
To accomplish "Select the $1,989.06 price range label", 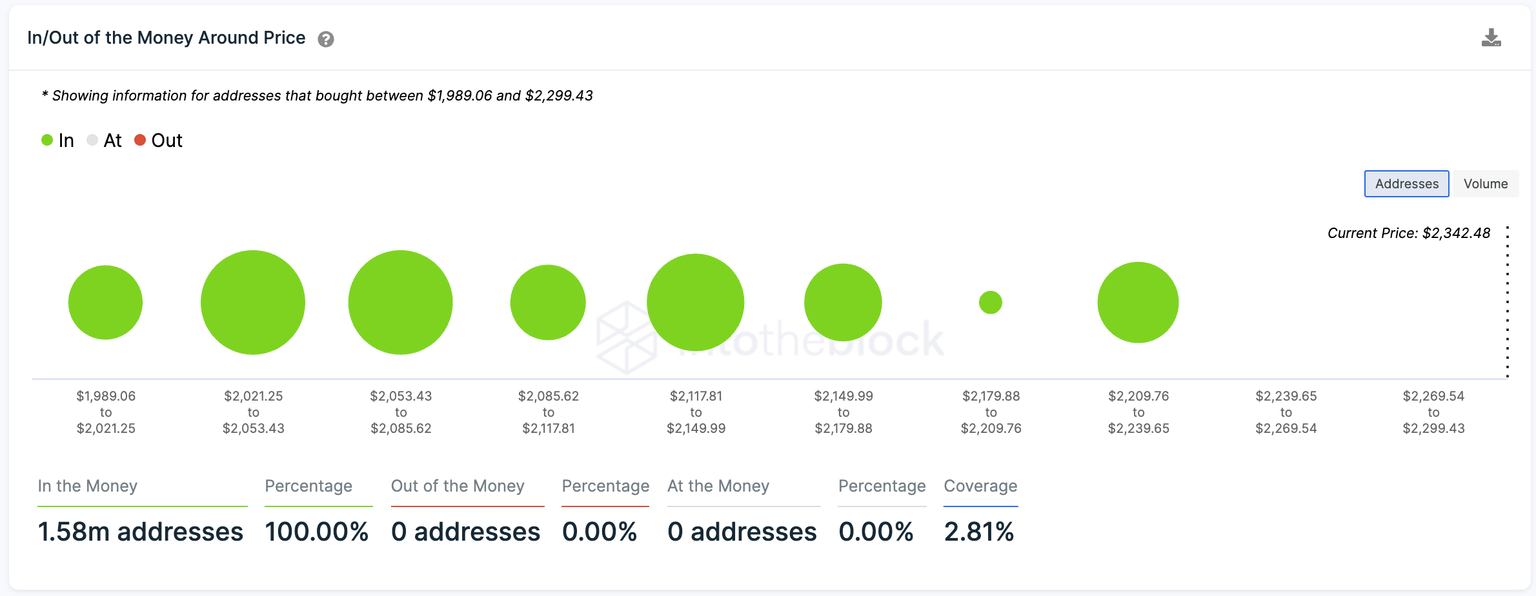I will coord(106,411).
